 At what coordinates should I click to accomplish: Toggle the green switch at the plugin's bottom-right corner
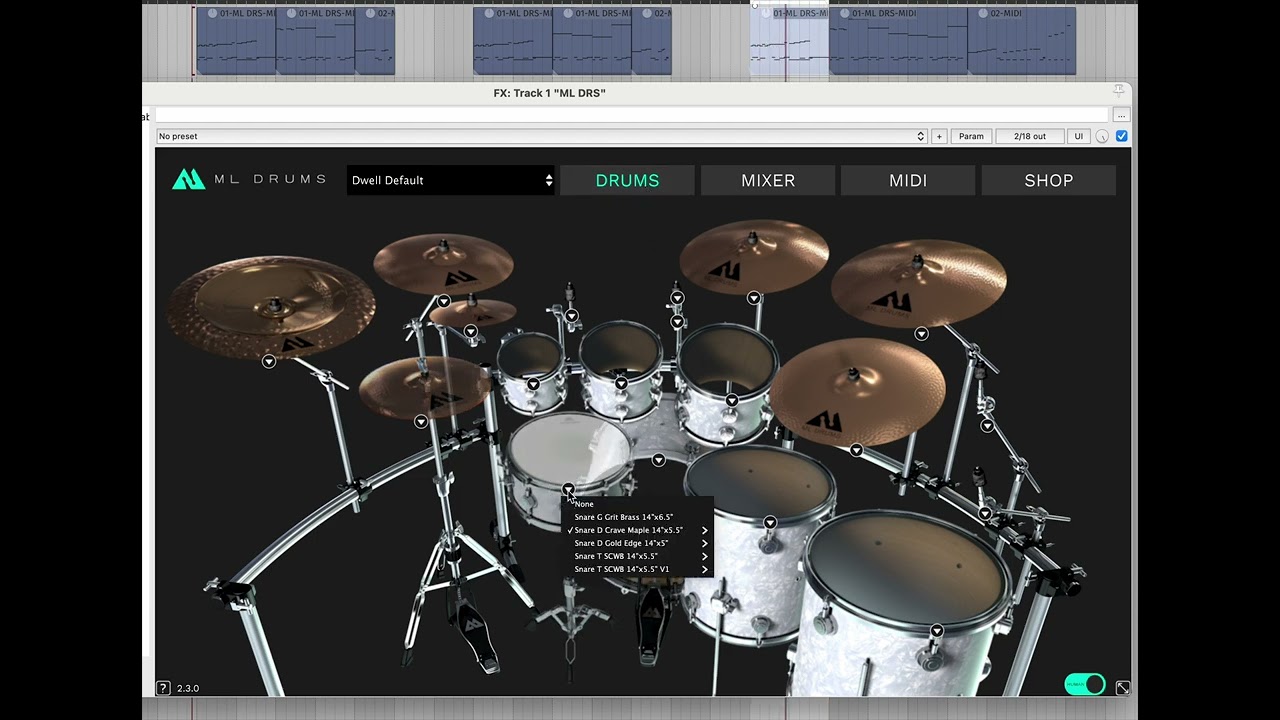point(1085,685)
